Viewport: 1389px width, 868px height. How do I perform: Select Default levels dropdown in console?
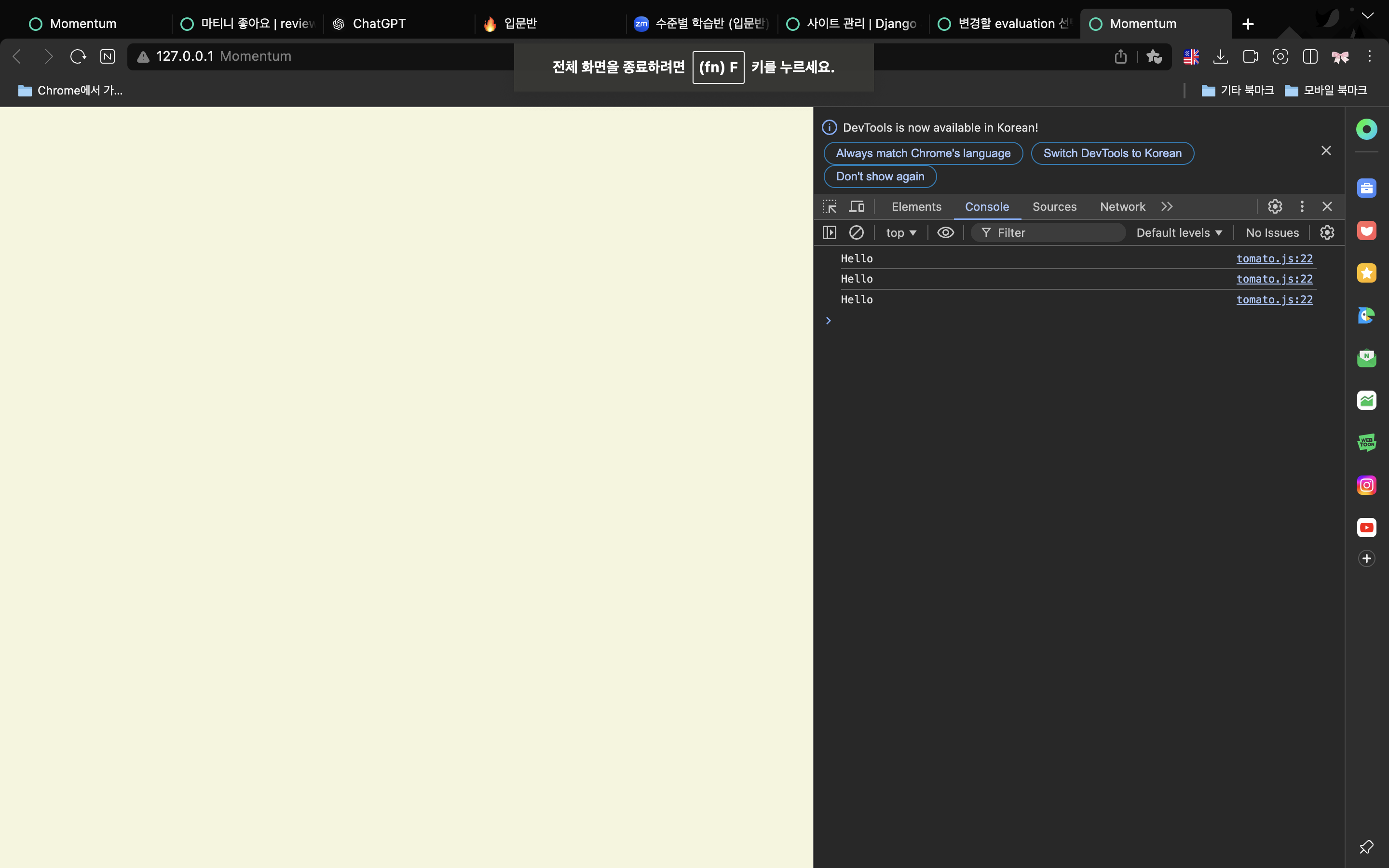point(1179,232)
